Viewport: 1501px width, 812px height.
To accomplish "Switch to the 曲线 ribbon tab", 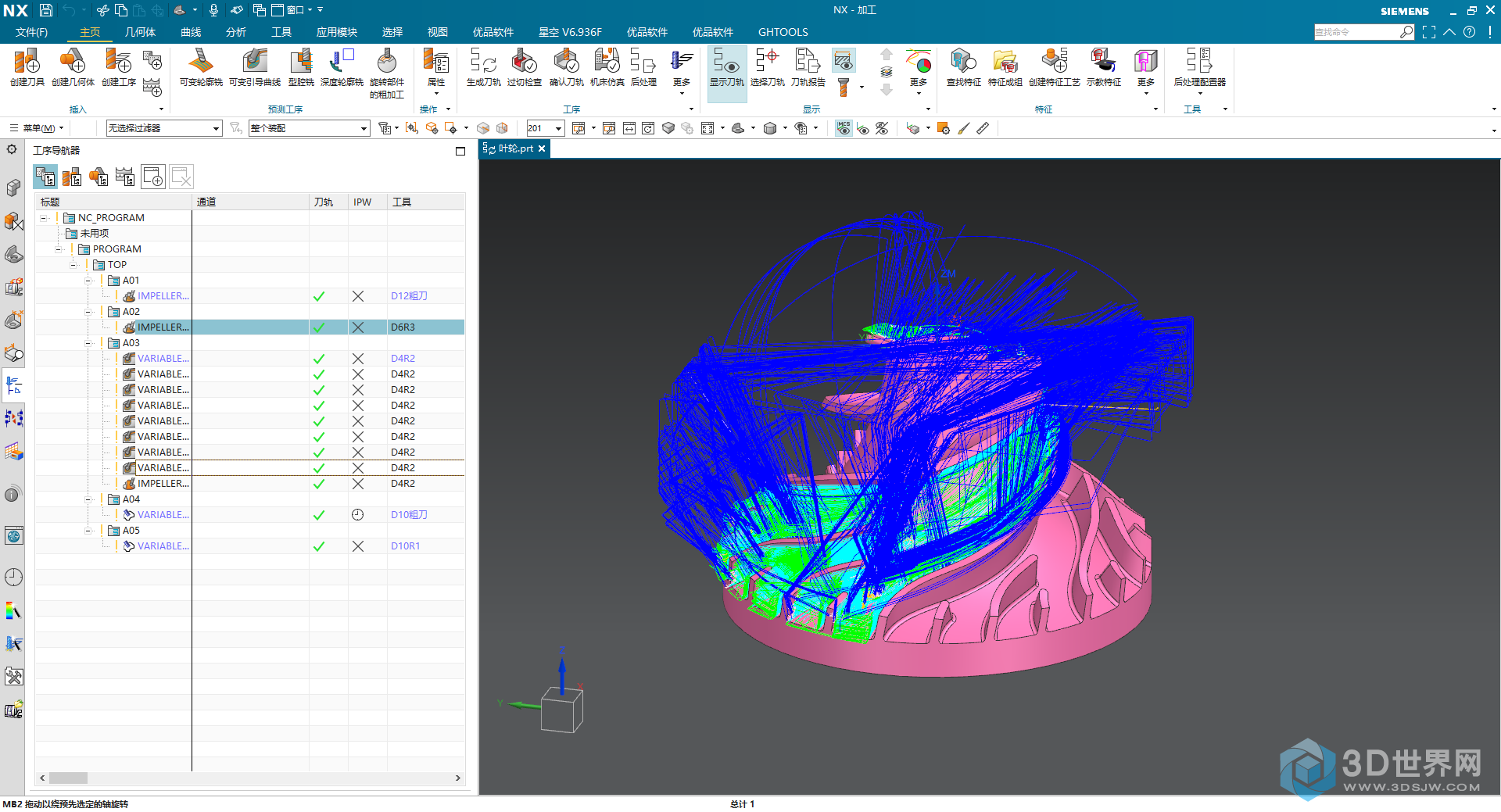I will tap(191, 32).
